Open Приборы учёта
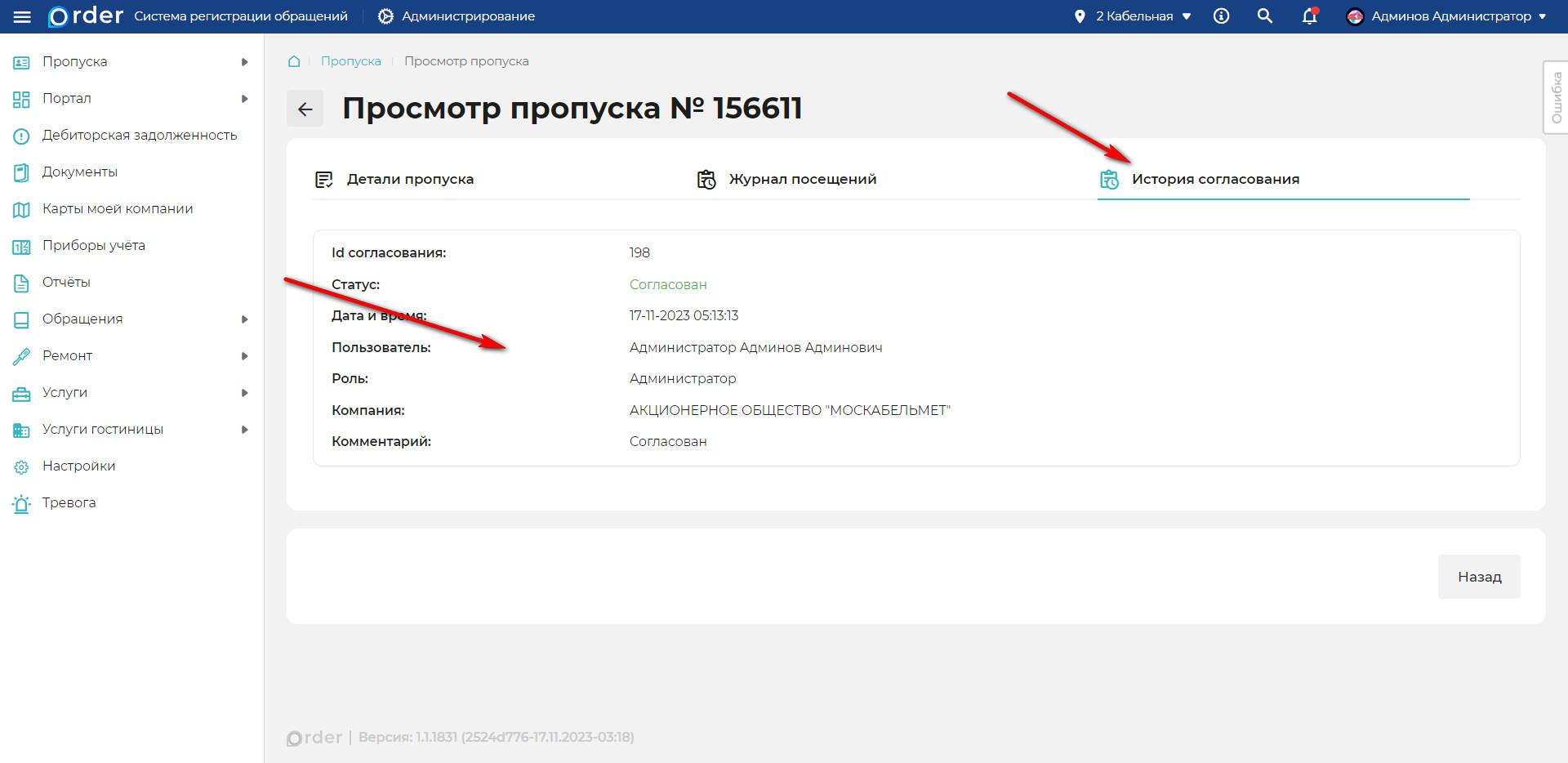The width and height of the screenshot is (1568, 763). pos(93,245)
